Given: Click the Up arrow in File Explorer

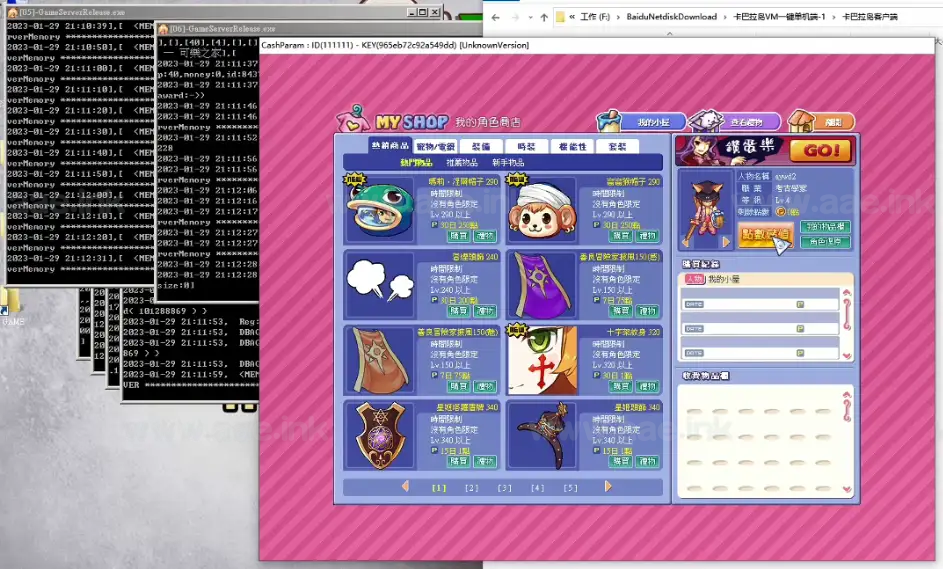Looking at the screenshot, I should click(x=544, y=17).
